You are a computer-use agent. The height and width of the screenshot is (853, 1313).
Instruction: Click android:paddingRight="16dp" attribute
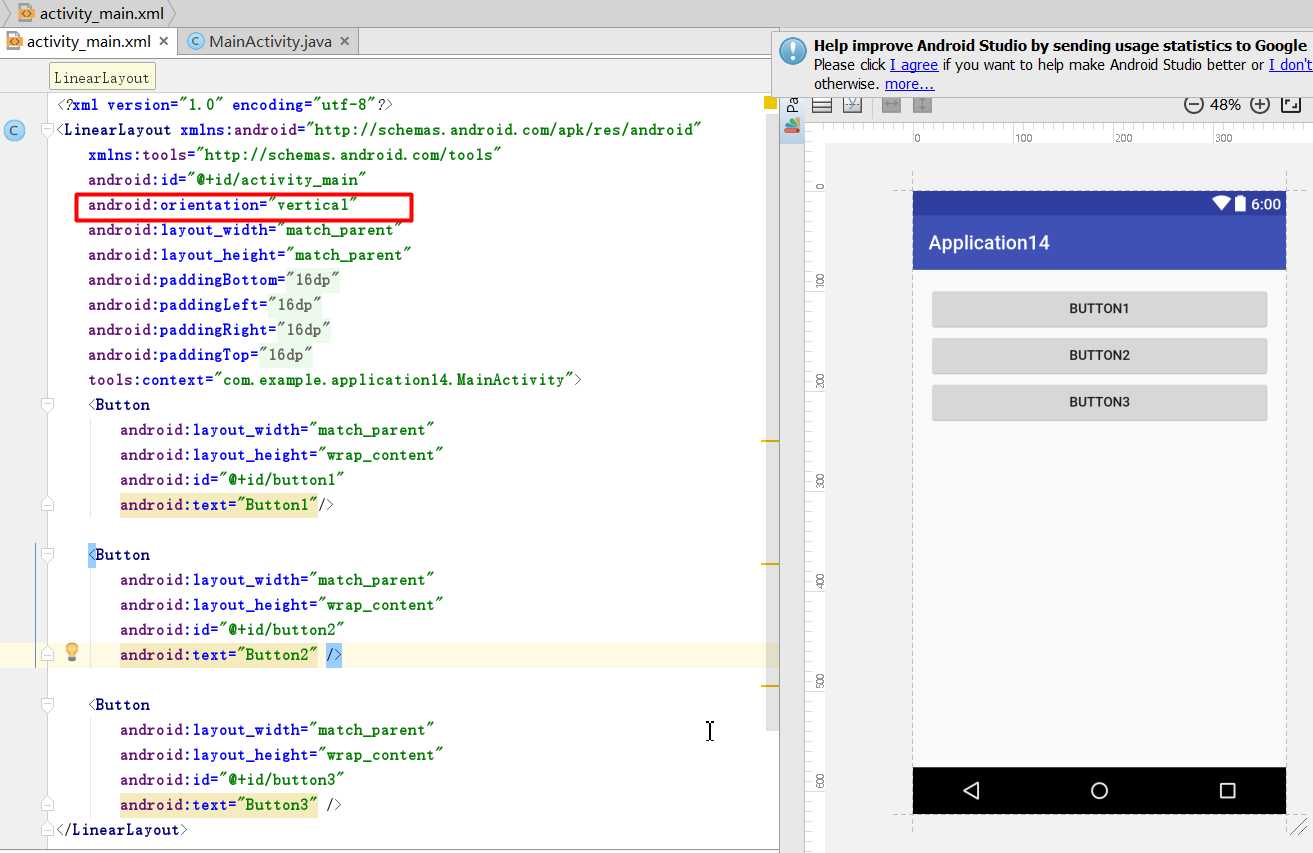click(x=209, y=330)
